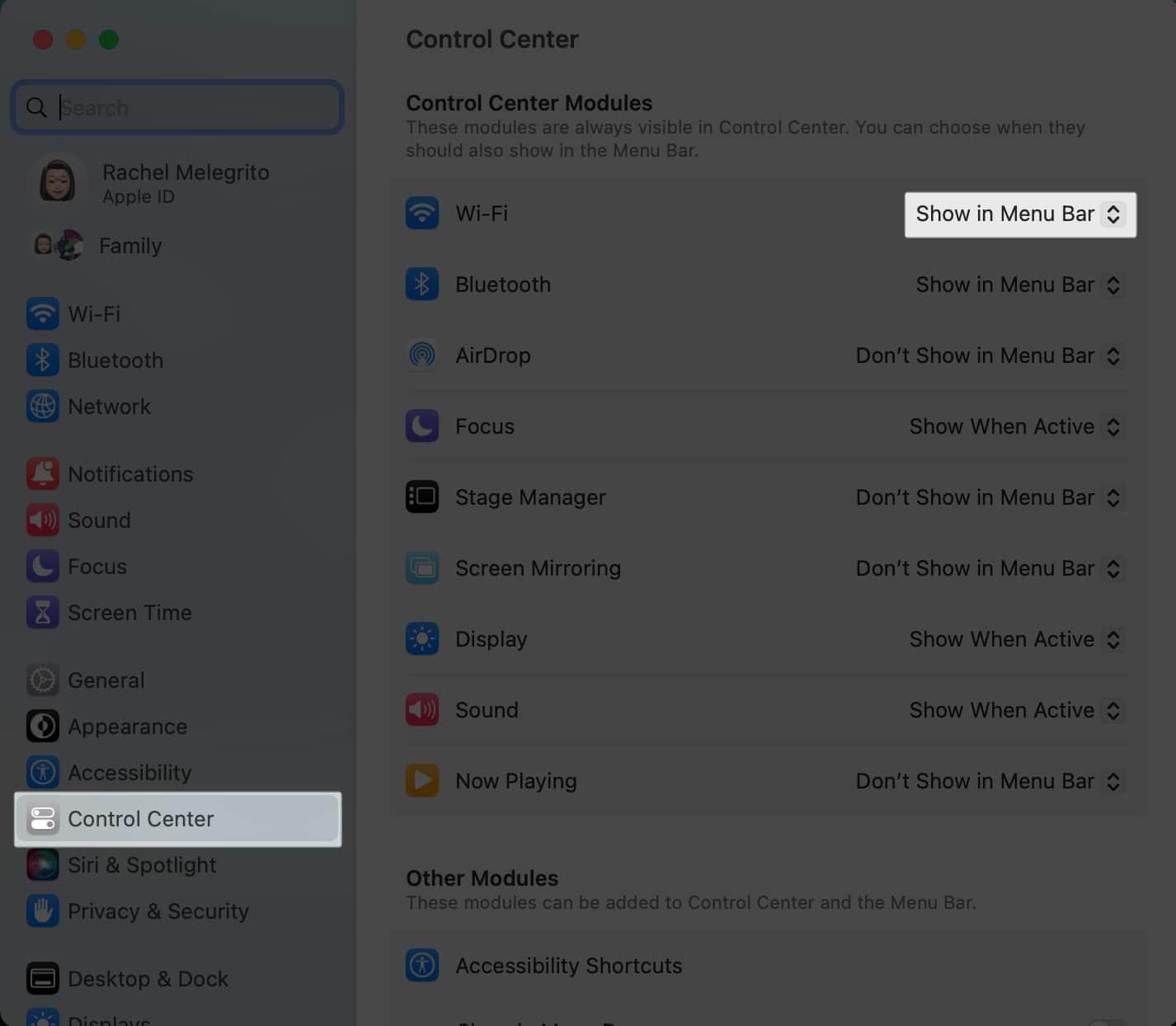Click the Bluetooth icon in the sidebar
Image resolution: width=1176 pixels, height=1026 pixels.
click(43, 360)
